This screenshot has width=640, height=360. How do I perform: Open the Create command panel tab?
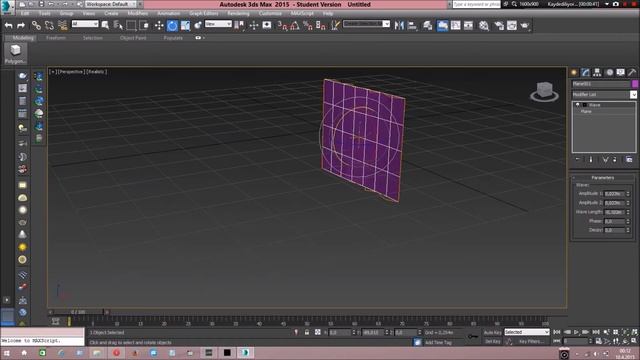pyautogui.click(x=574, y=72)
